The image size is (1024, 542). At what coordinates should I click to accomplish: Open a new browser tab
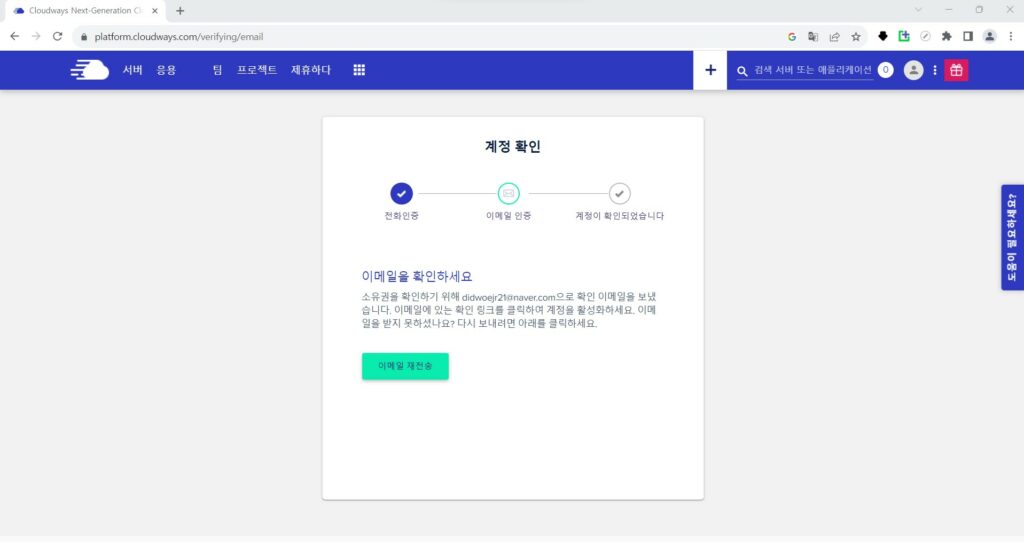click(x=180, y=10)
